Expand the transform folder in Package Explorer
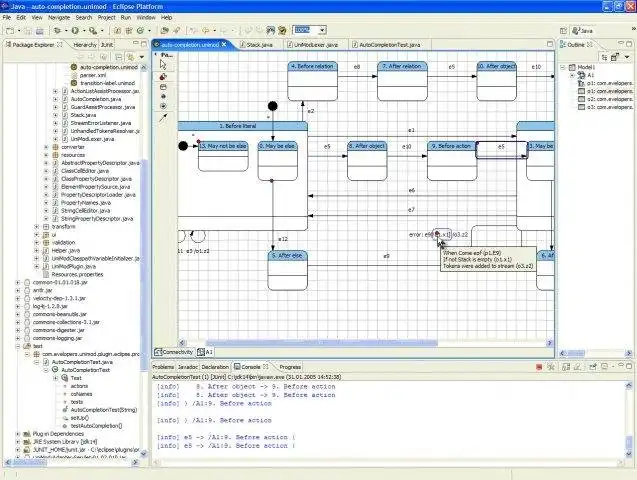 tap(36, 226)
